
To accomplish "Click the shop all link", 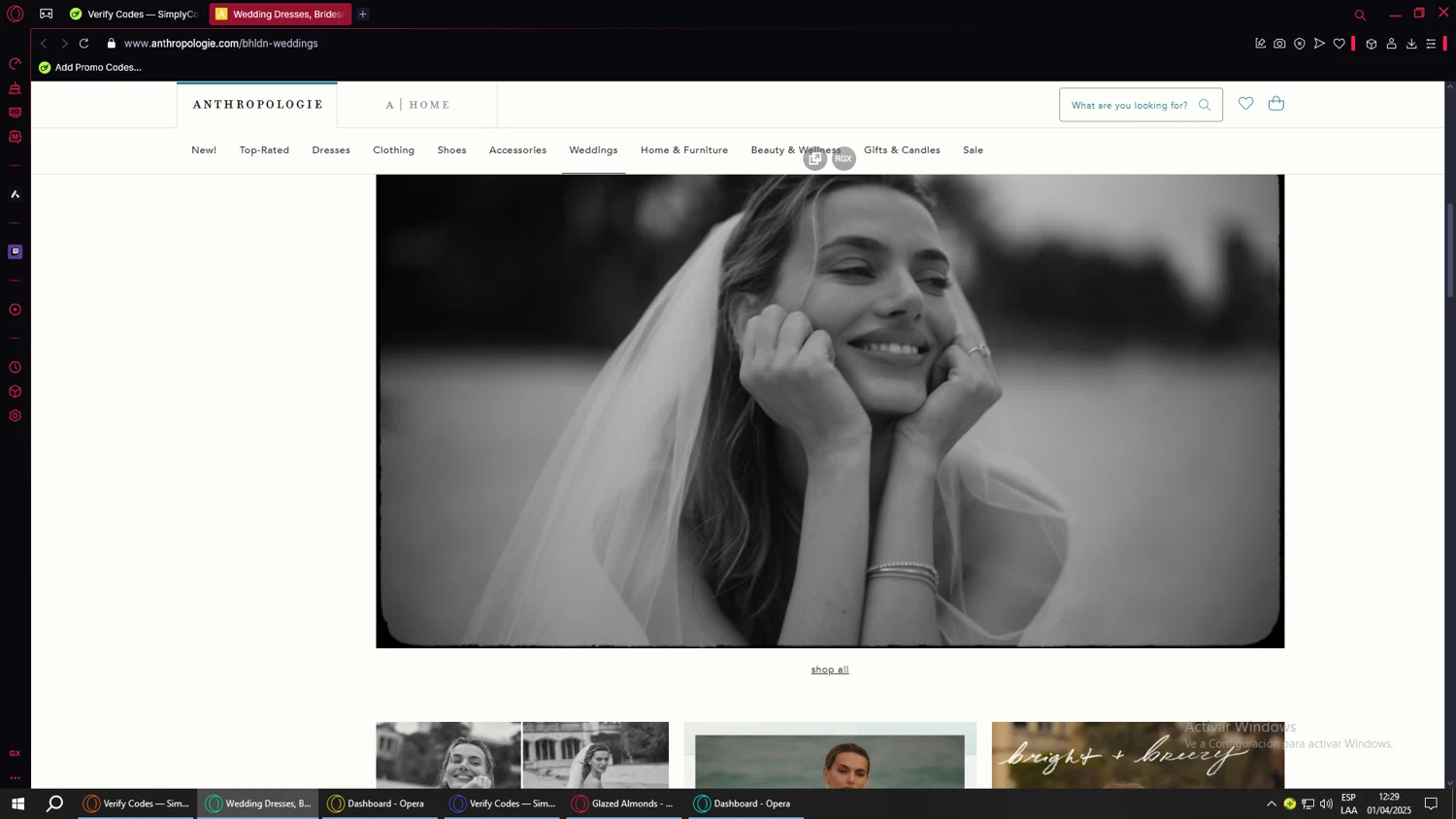I will point(830,670).
